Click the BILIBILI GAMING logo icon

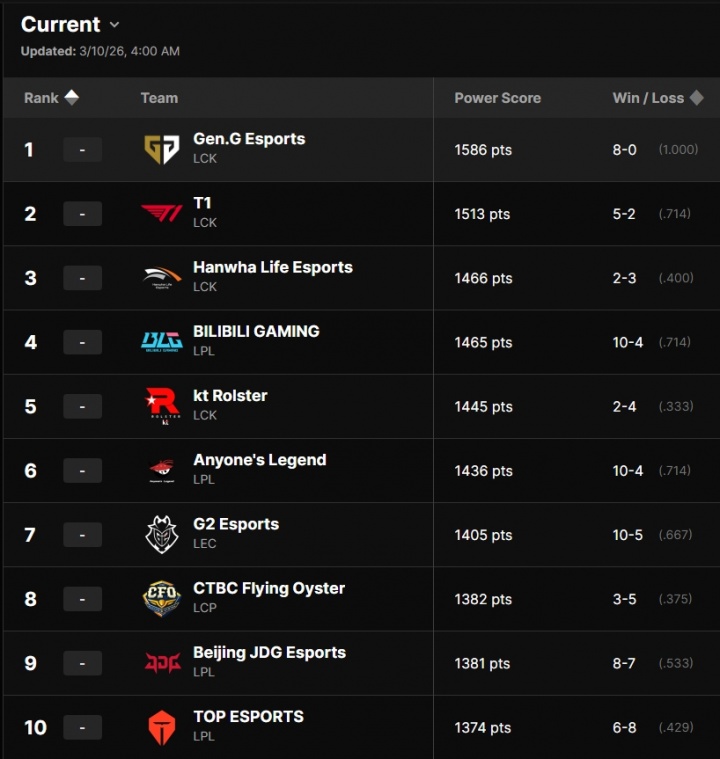coord(161,342)
